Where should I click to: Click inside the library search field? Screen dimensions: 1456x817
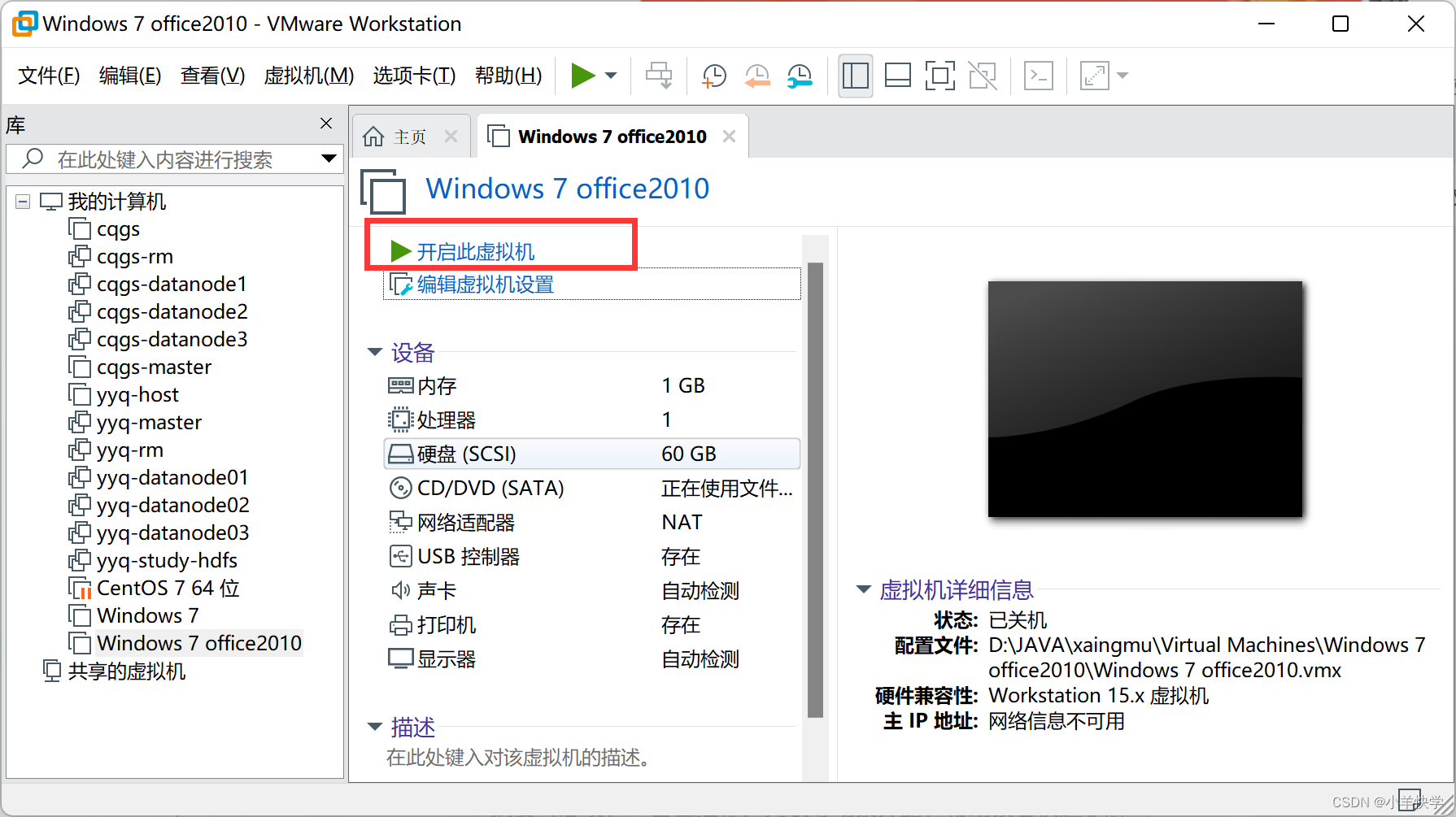(x=171, y=159)
